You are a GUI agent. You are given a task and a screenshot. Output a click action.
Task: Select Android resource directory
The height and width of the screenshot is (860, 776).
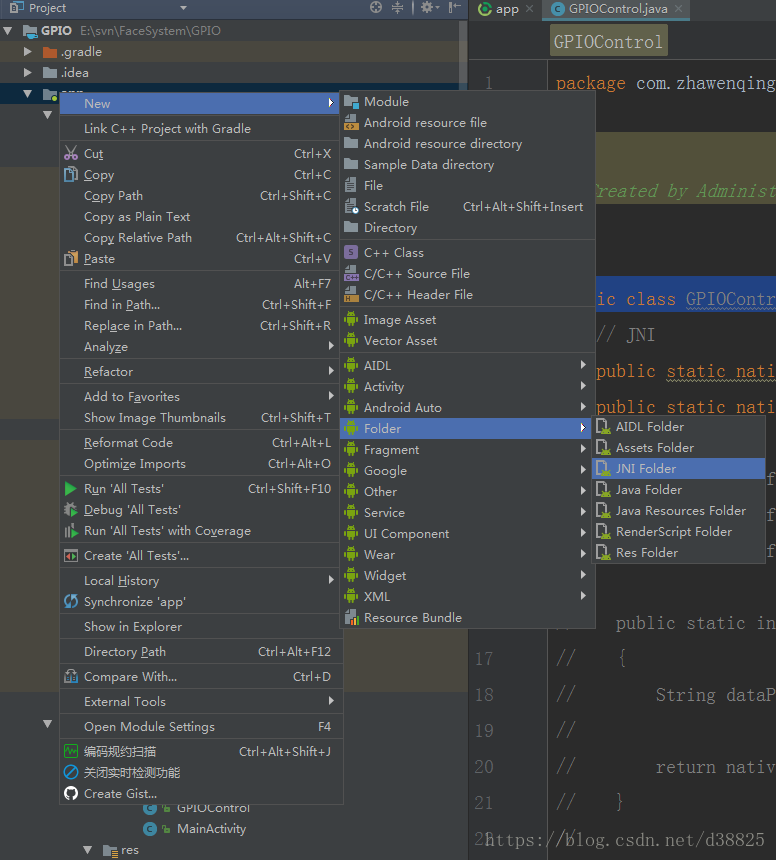(467, 144)
